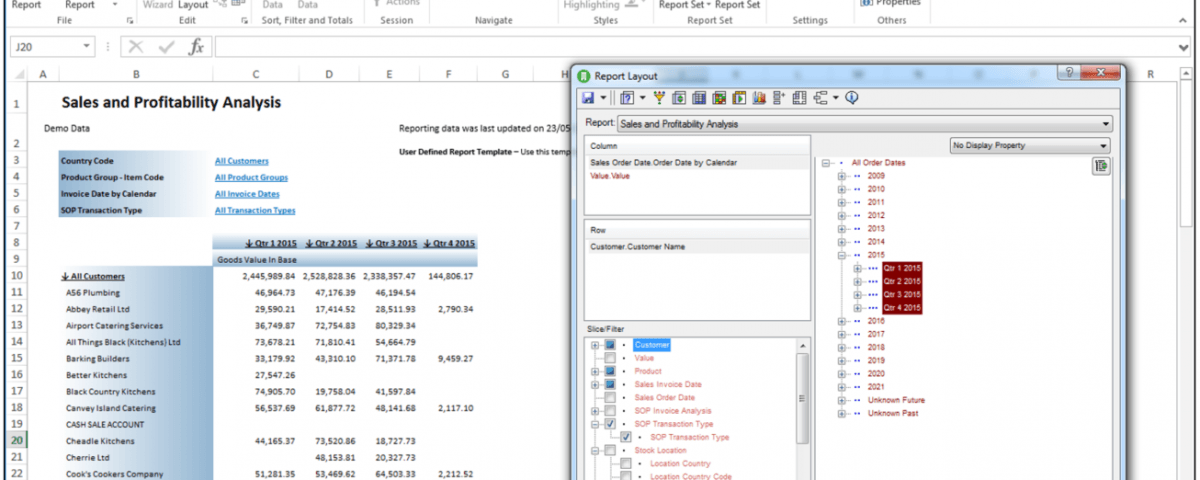Screen dimensions: 1200x480
Task: Select the 2021 tree item
Action: coord(876,387)
